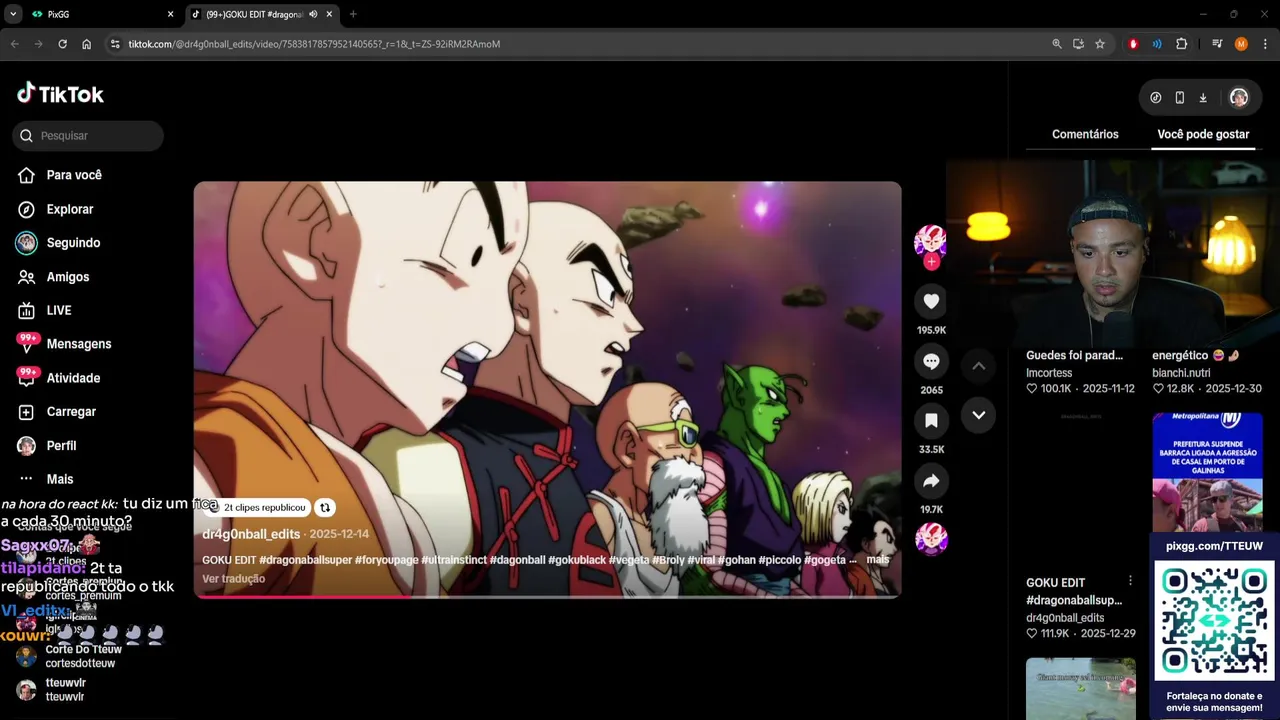Screen dimensions: 1280x720
Task: Open the zoom magnifier in address bar
Action: click(x=1057, y=44)
